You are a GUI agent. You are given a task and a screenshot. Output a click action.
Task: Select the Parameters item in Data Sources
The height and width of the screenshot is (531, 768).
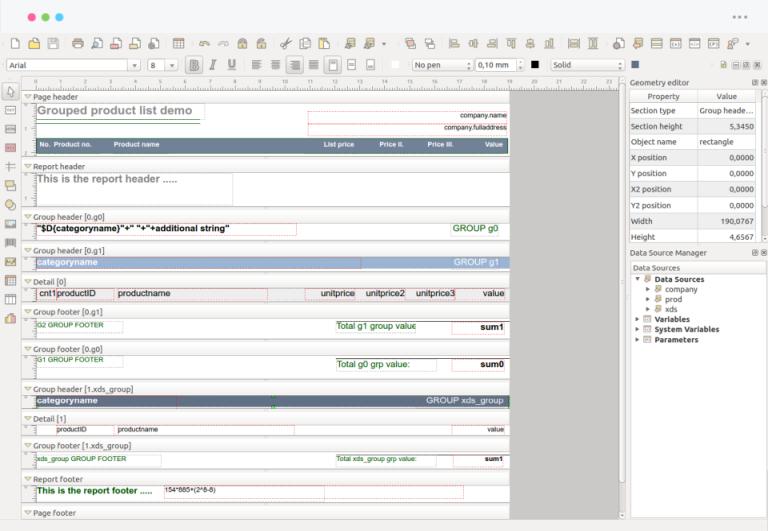coord(676,340)
